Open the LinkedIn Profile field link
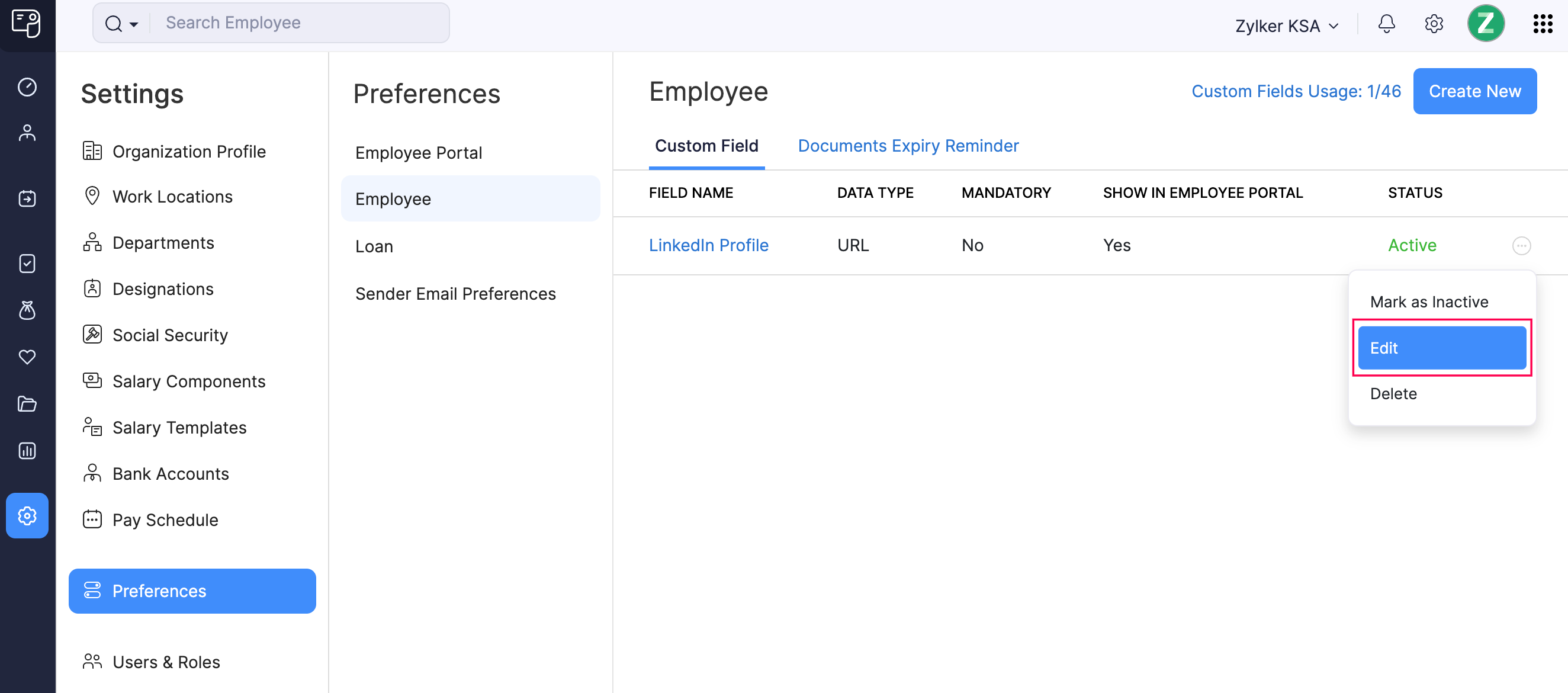The height and width of the screenshot is (693, 1568). point(709,245)
